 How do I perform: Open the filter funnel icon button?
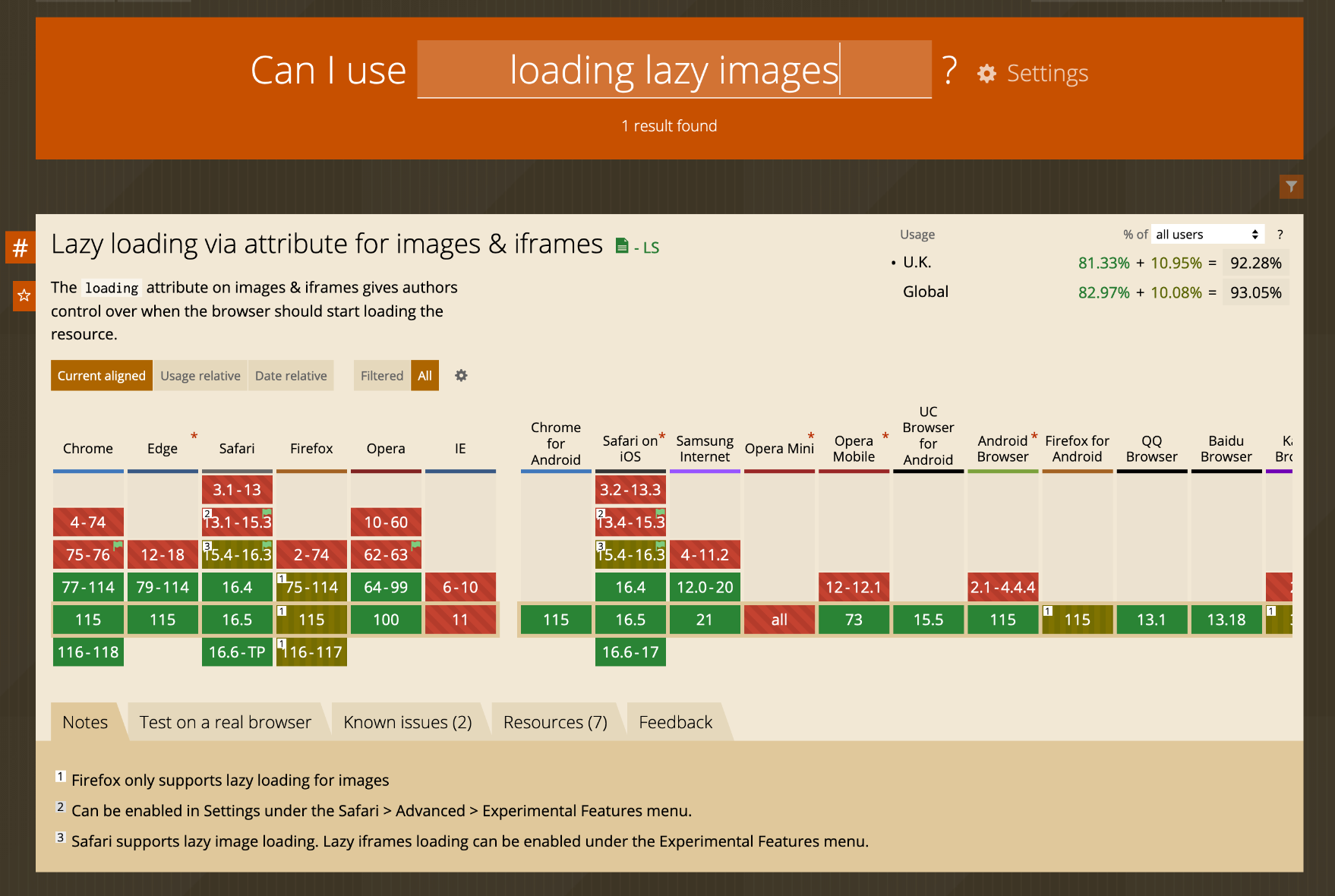pyautogui.click(x=1291, y=186)
